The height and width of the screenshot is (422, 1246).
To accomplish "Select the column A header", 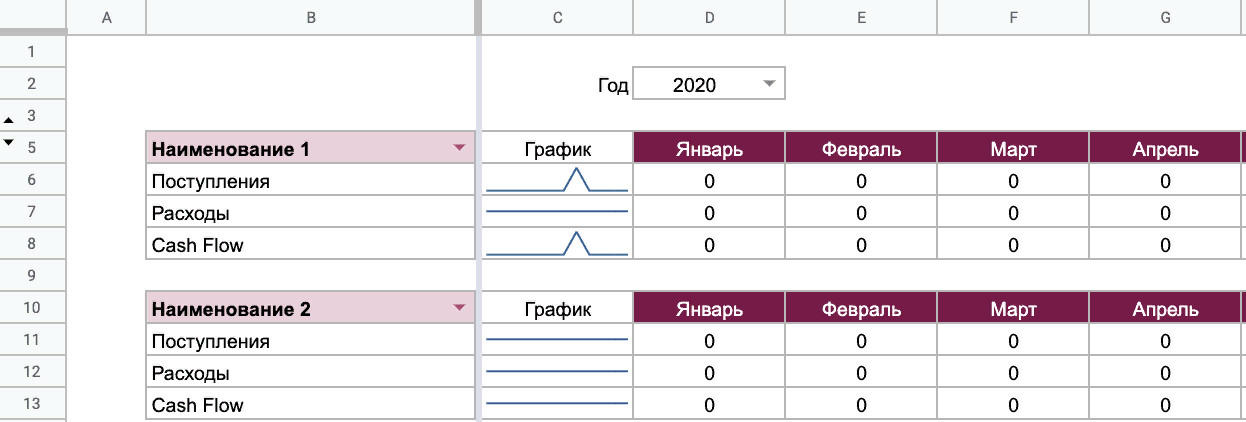I will tap(106, 18).
